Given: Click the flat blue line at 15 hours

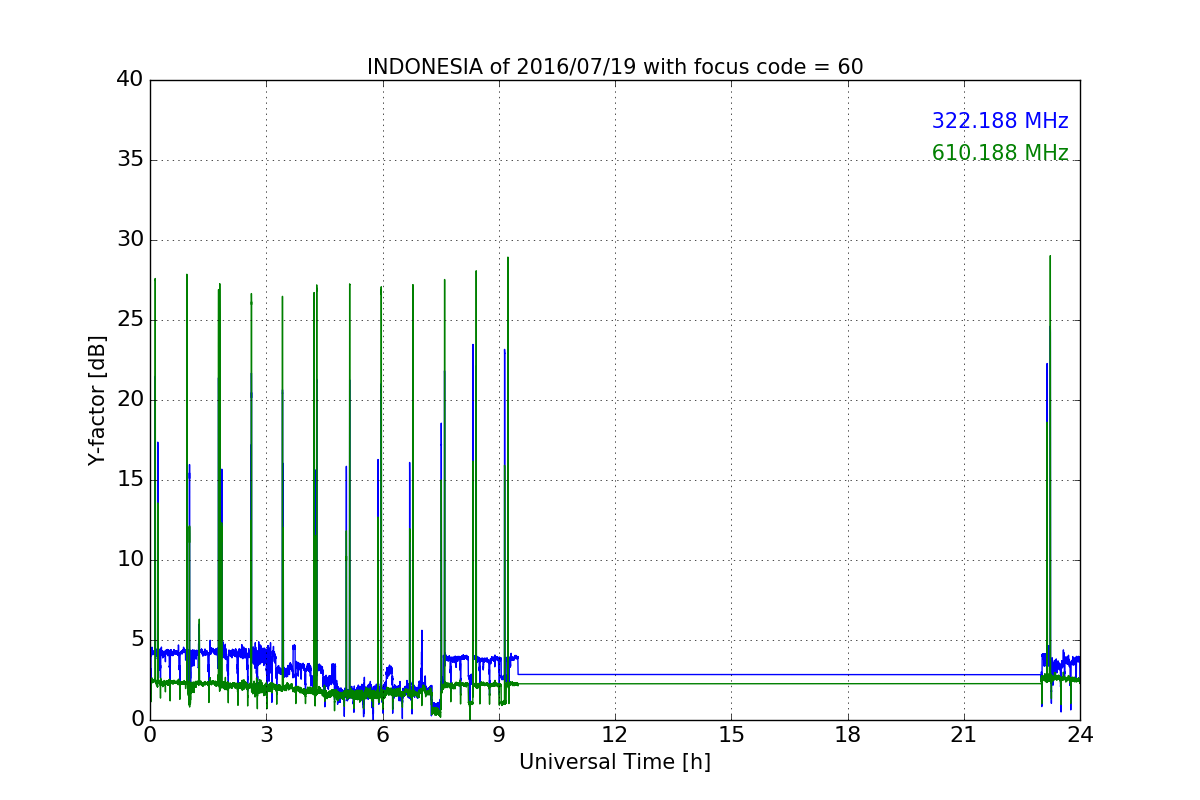Looking at the screenshot, I should (731, 674).
